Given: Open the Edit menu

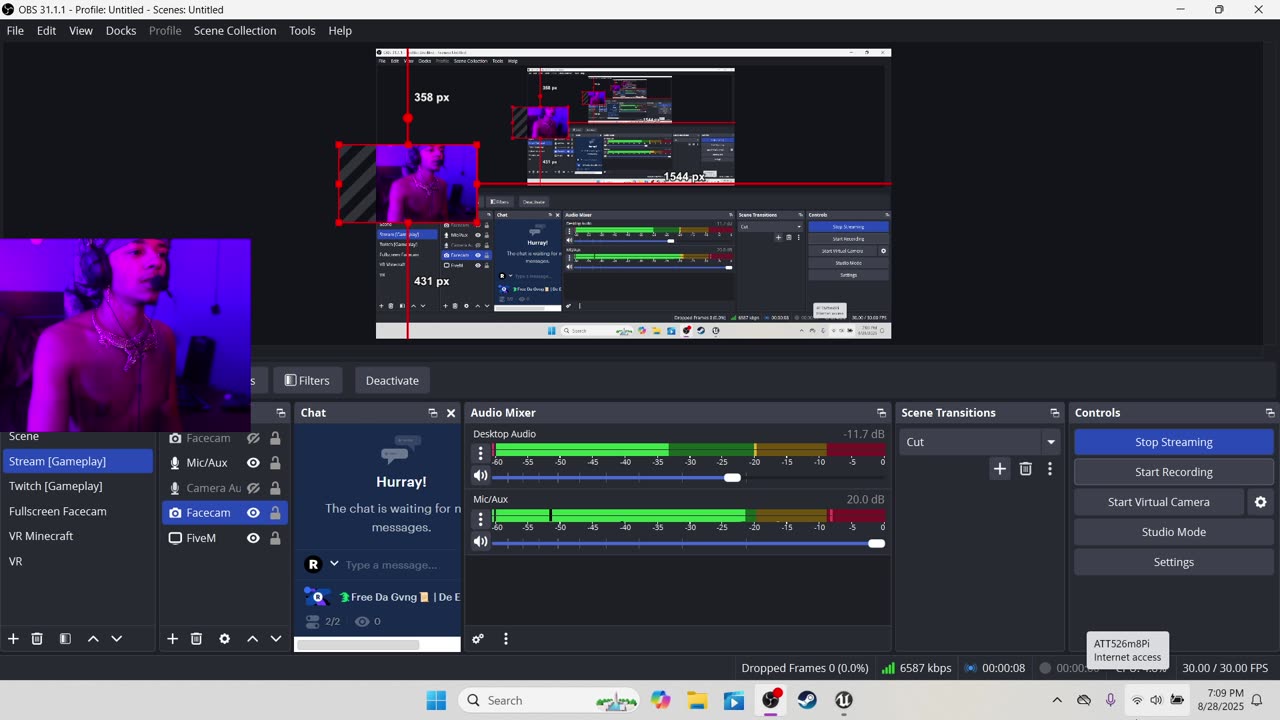Looking at the screenshot, I should [46, 31].
